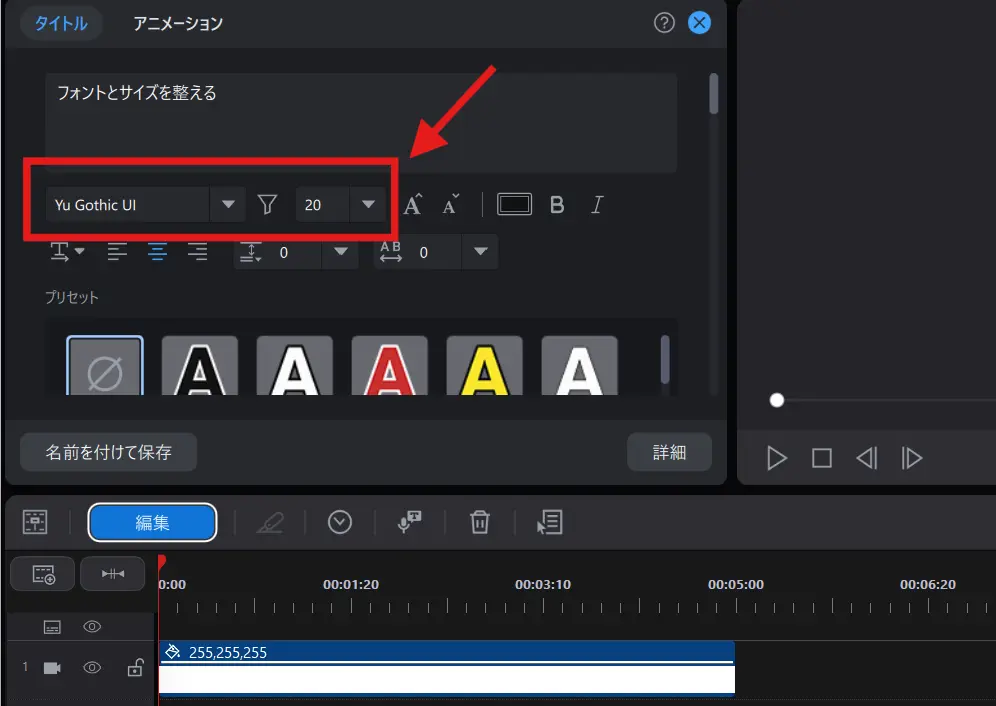The image size is (996, 706).
Task: Click the 00:05:00 mark on the ruler
Action: point(736,585)
